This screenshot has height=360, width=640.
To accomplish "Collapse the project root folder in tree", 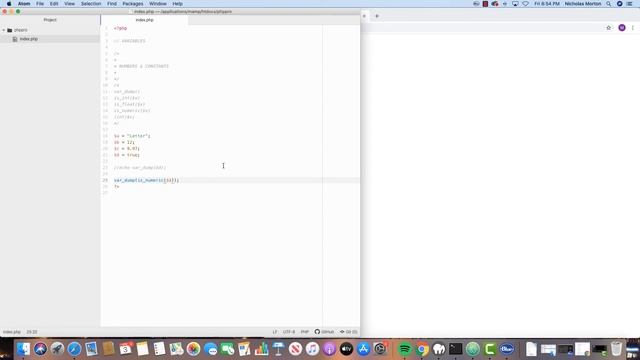I will [x=4, y=30].
